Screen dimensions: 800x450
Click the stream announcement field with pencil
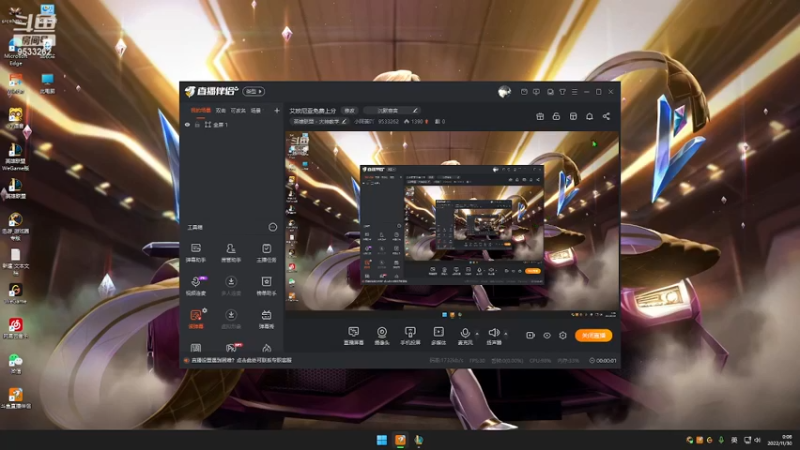(392, 111)
